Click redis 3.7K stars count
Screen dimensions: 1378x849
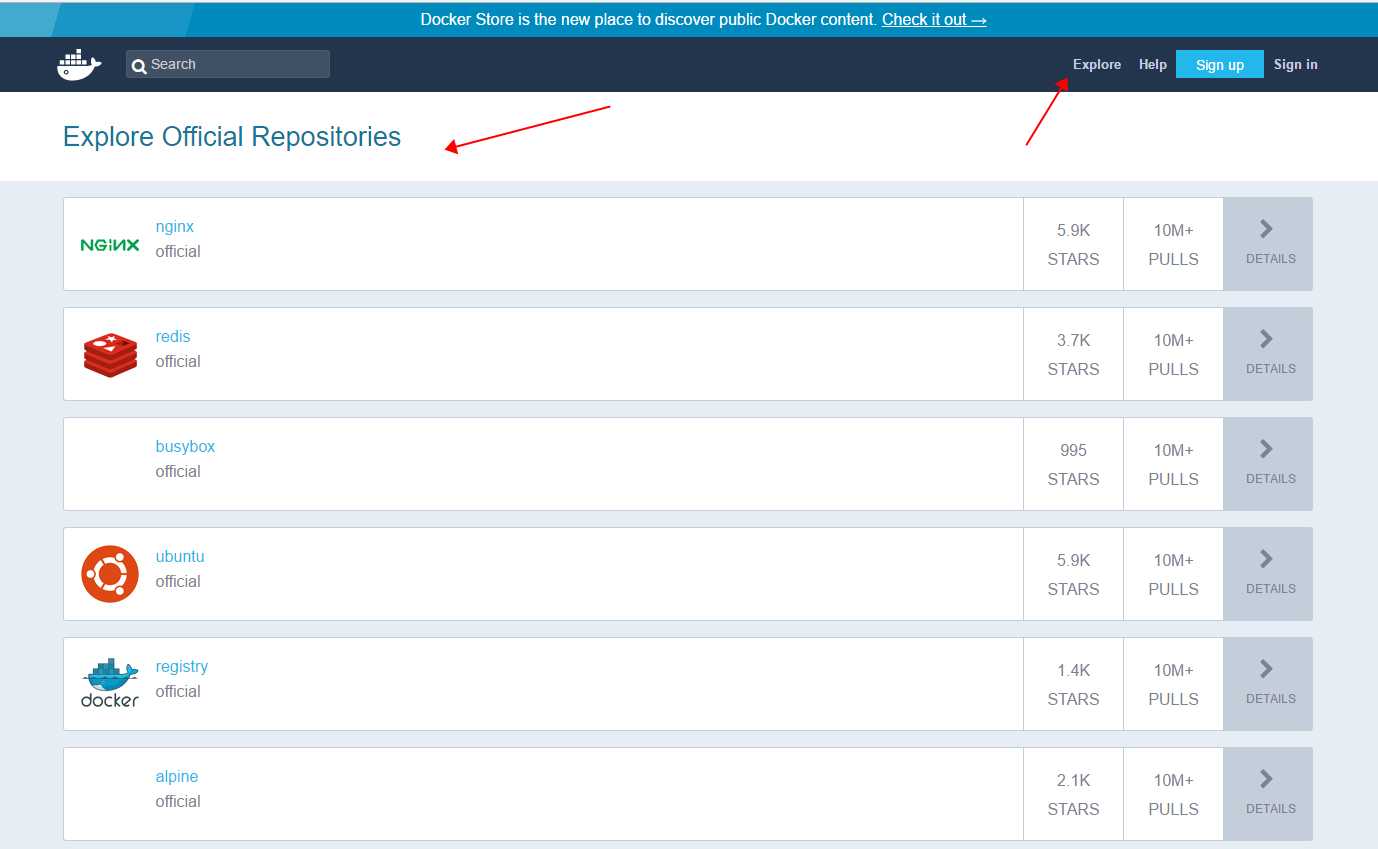click(x=1073, y=341)
